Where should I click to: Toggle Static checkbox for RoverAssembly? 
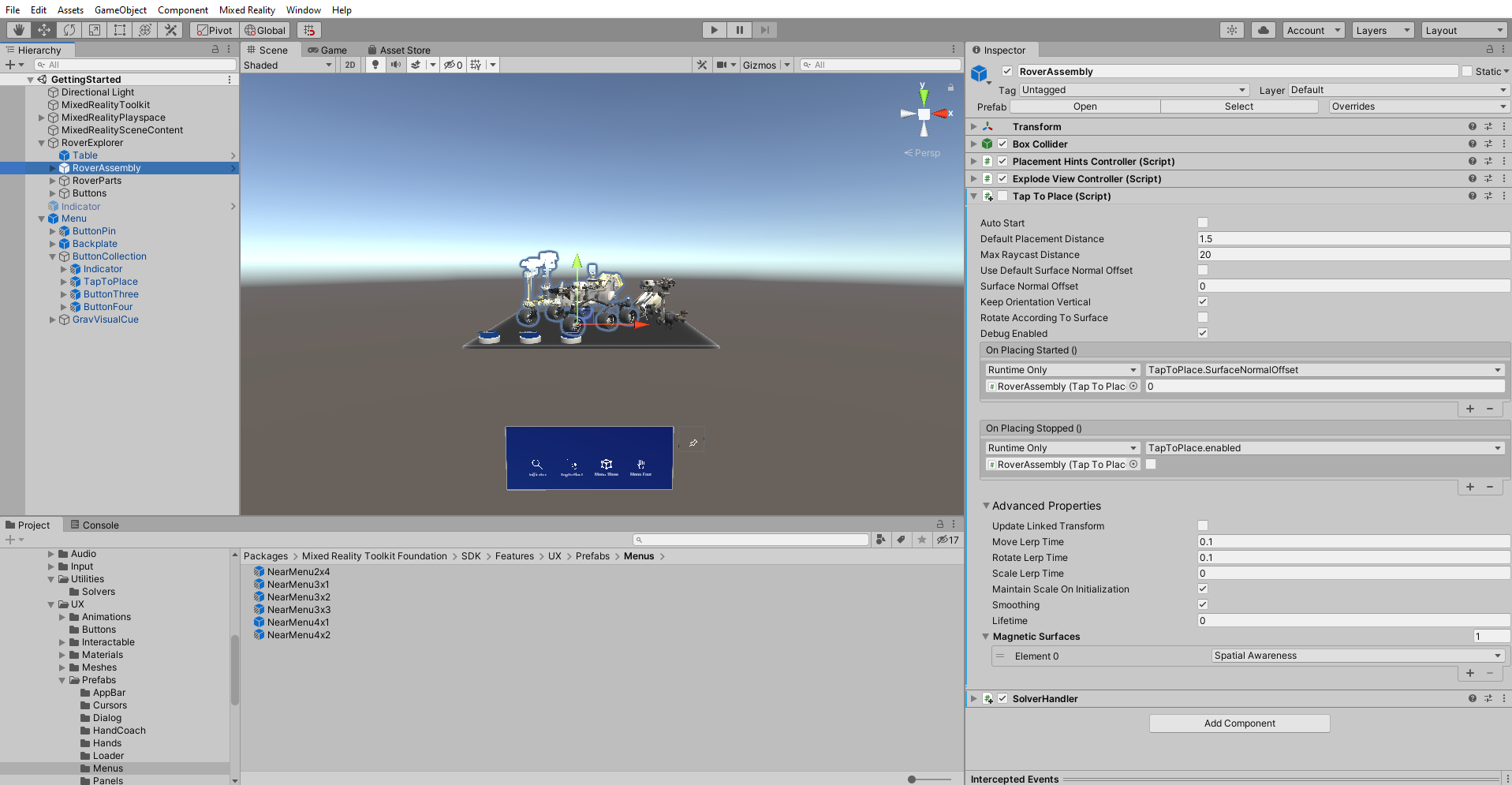click(x=1467, y=71)
